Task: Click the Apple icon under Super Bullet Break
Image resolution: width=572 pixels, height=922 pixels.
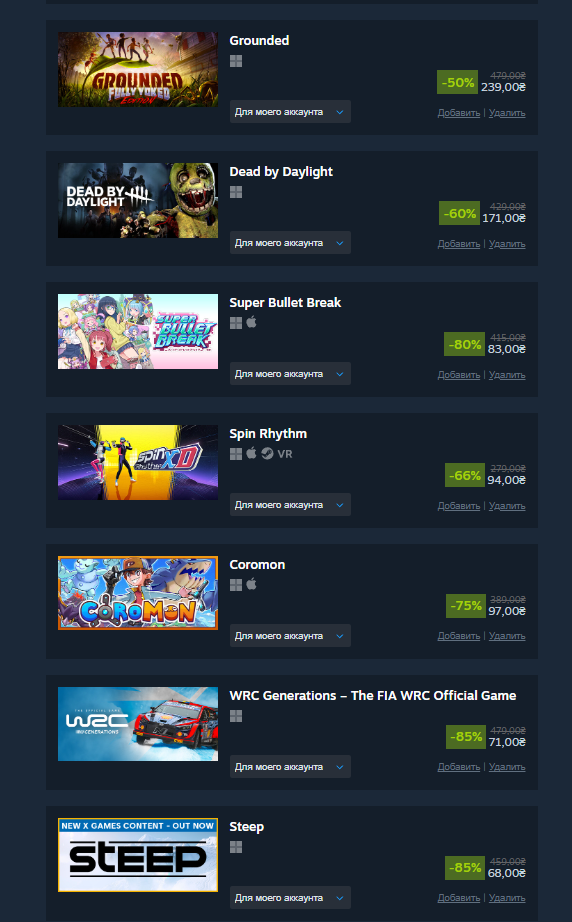Action: [x=252, y=322]
